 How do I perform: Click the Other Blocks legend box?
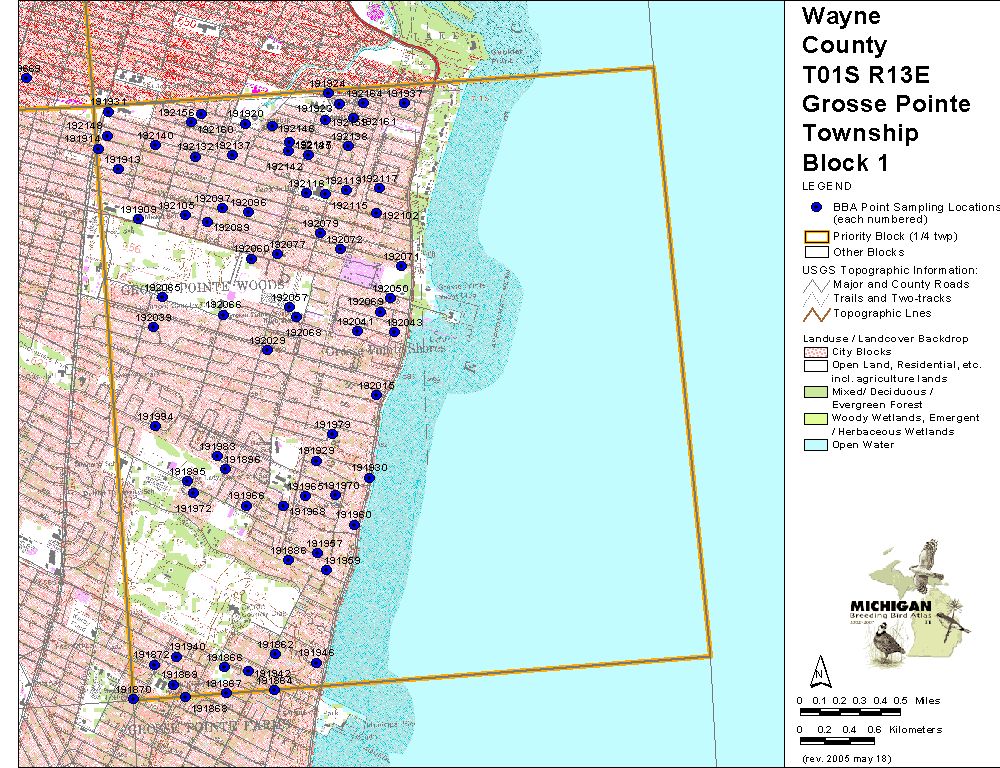pos(816,252)
